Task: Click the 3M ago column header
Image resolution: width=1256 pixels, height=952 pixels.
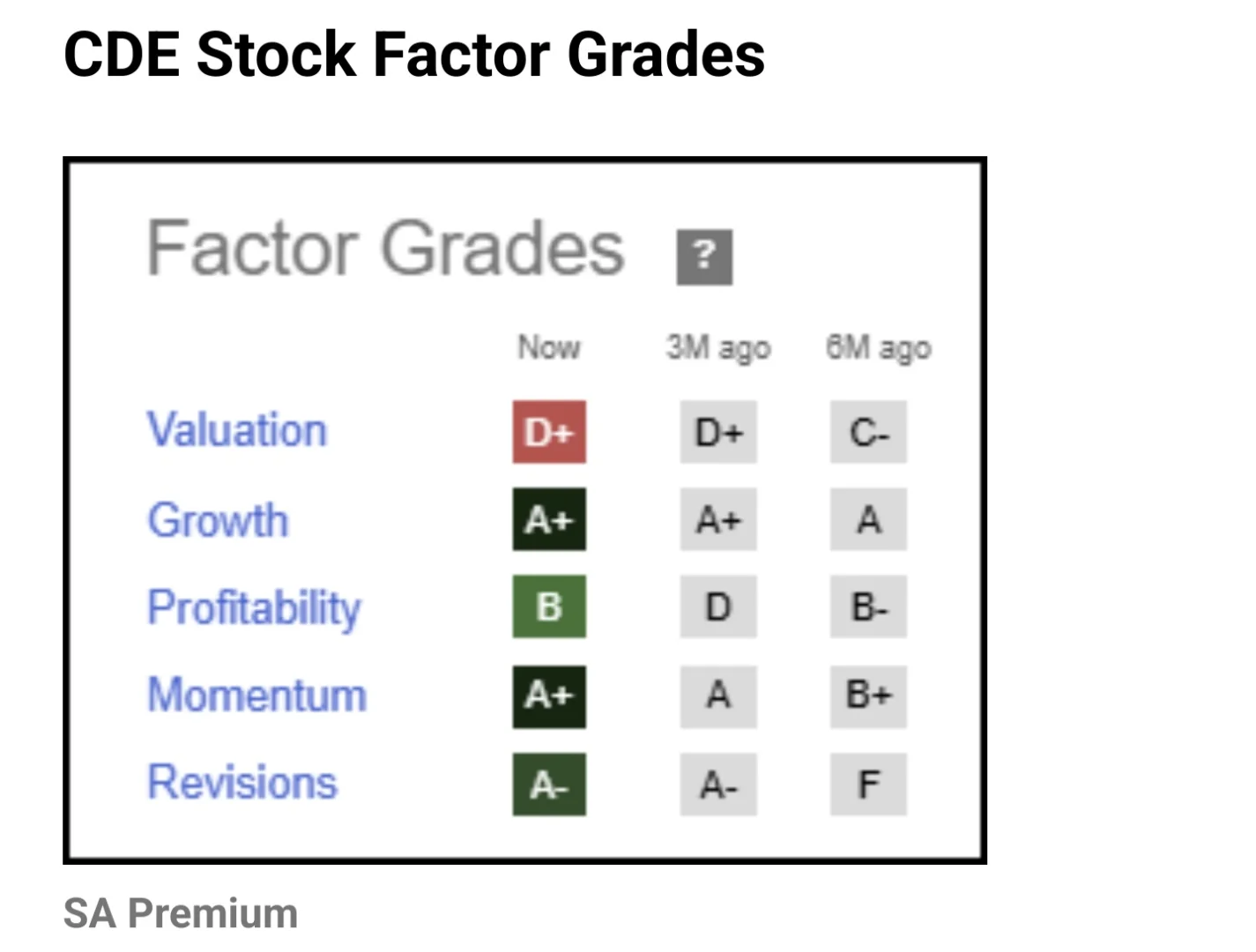Action: point(718,347)
